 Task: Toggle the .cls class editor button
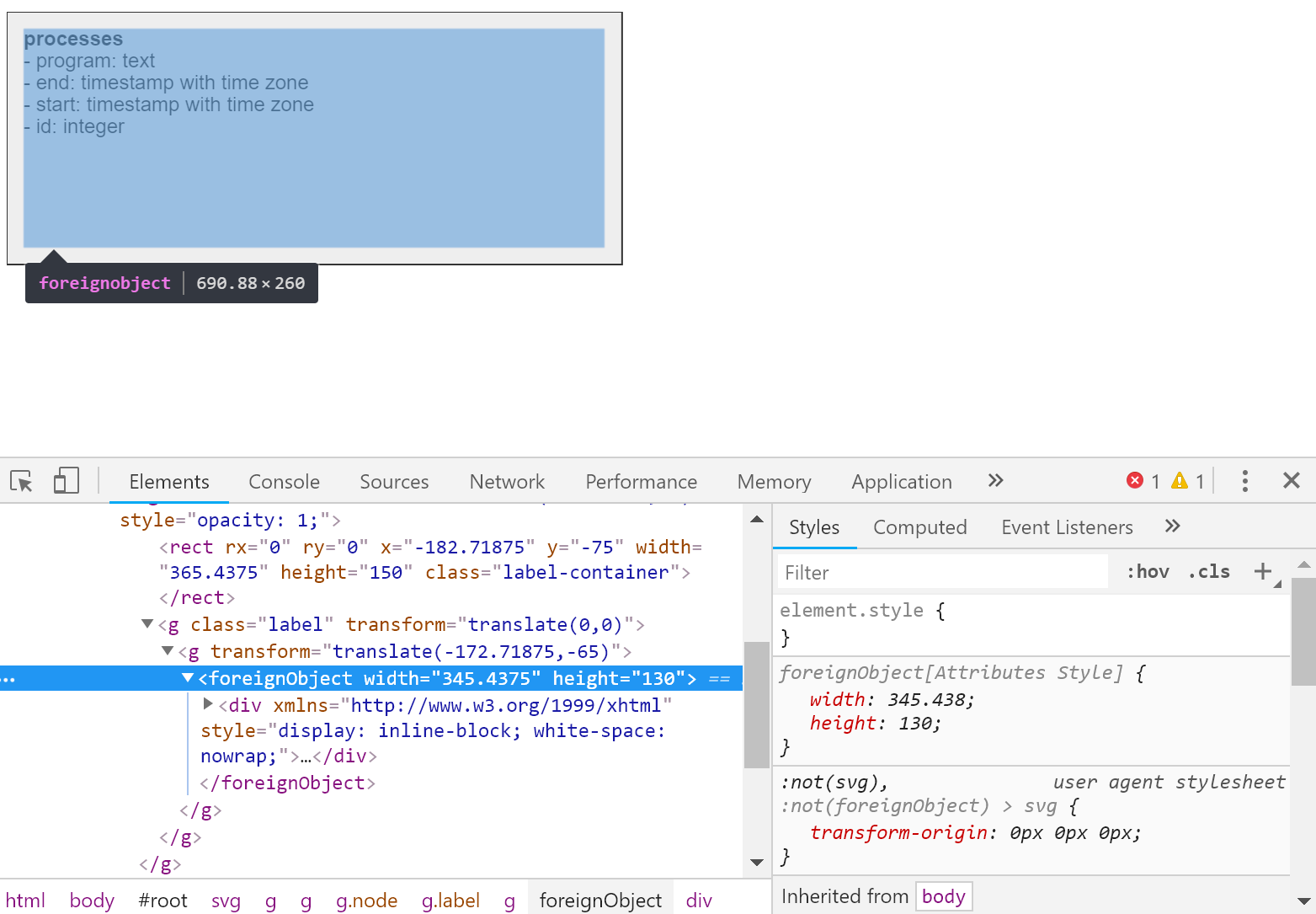(1209, 572)
